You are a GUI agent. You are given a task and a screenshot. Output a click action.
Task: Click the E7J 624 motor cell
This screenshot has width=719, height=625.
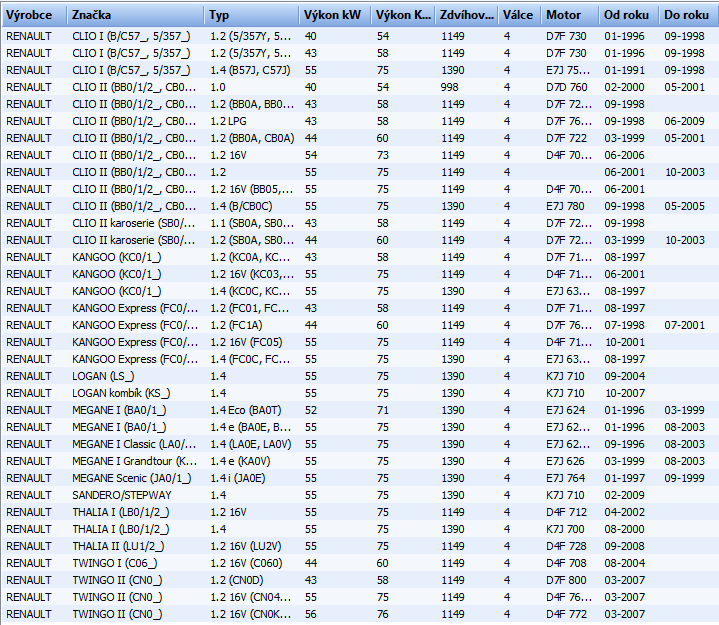[566, 409]
